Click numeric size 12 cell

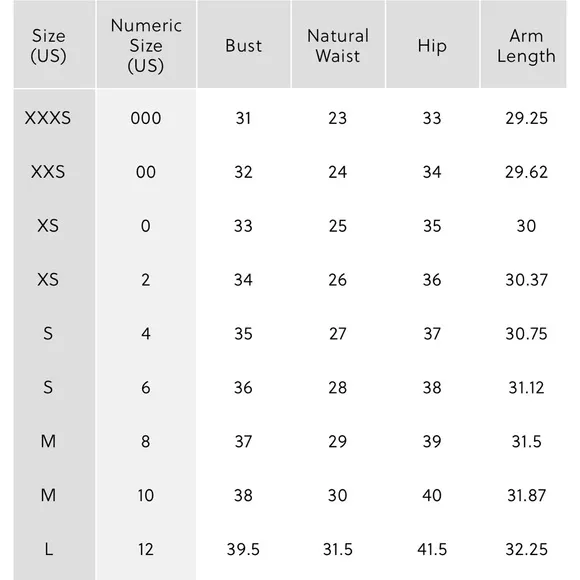(146, 549)
